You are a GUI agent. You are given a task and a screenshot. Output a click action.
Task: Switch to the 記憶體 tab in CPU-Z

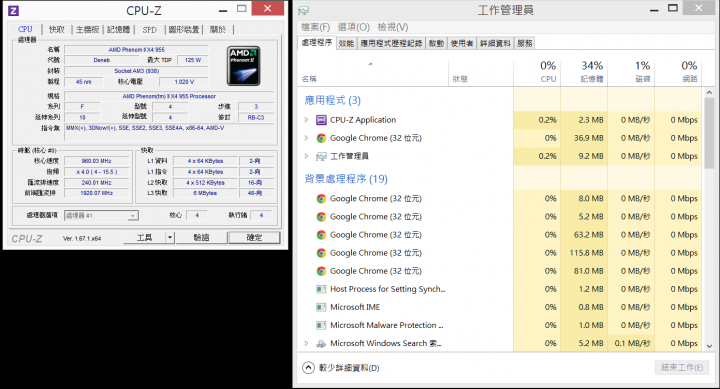click(x=118, y=29)
